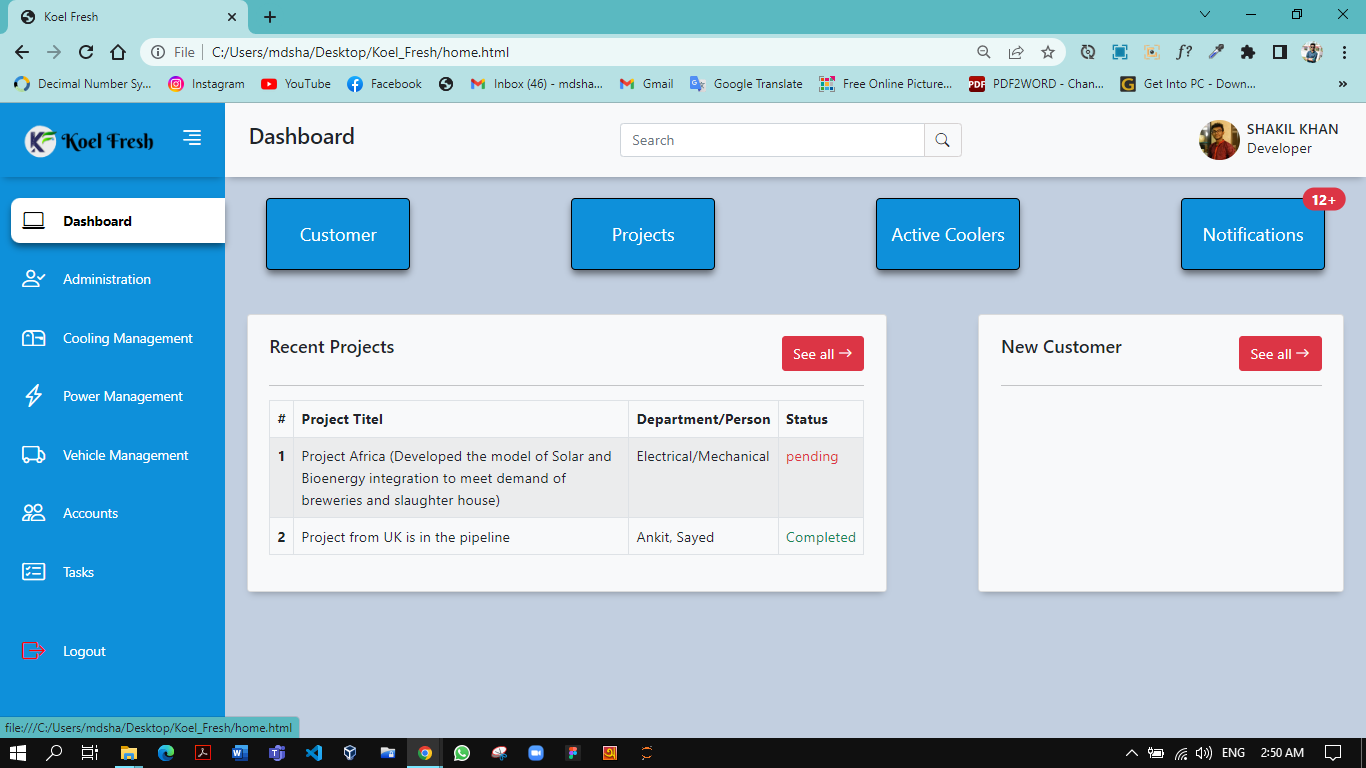Open WhatsApp from the taskbar
Image resolution: width=1366 pixels, height=768 pixels.
click(461, 753)
